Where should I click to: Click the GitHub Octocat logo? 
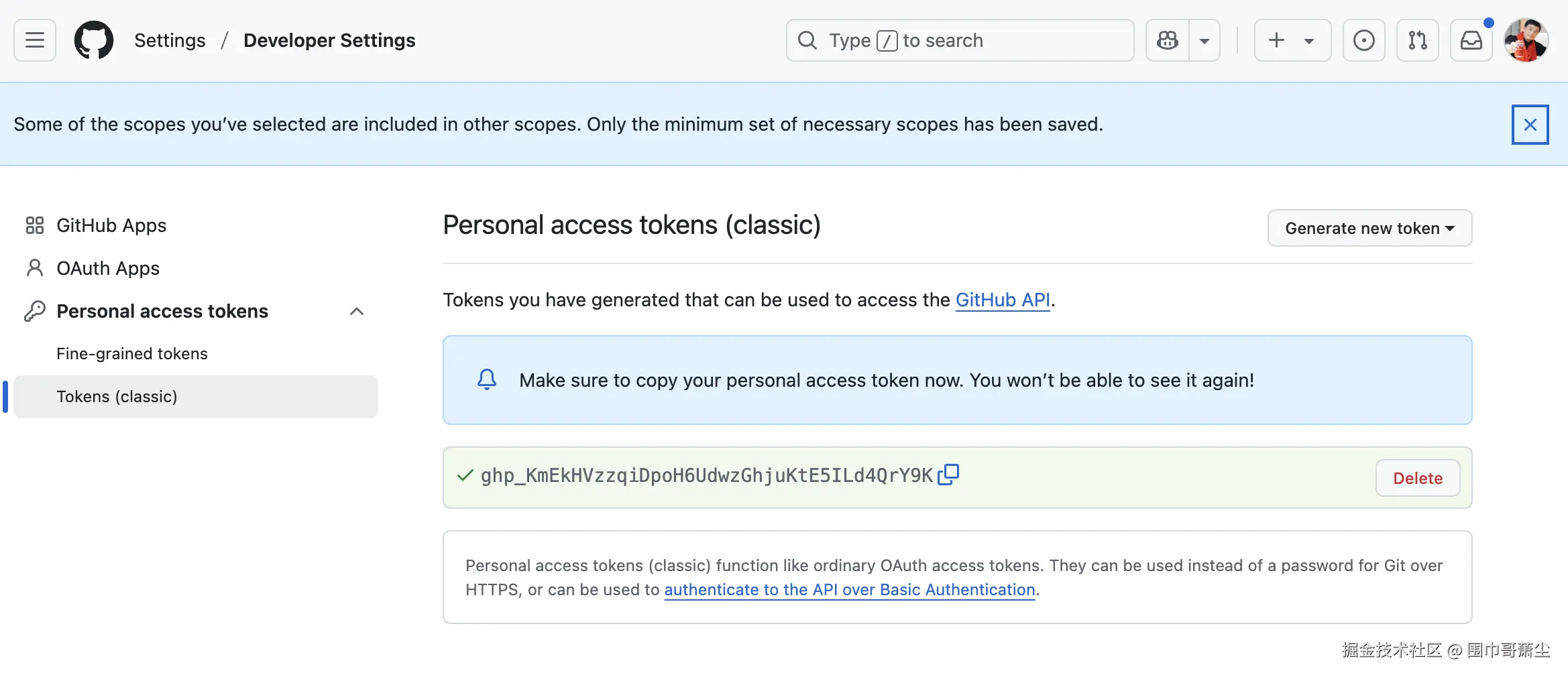tap(94, 40)
